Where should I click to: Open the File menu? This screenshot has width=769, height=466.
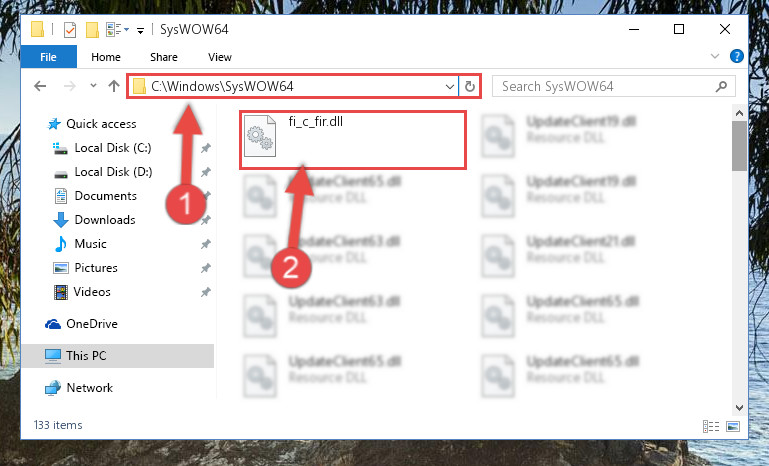(x=49, y=57)
